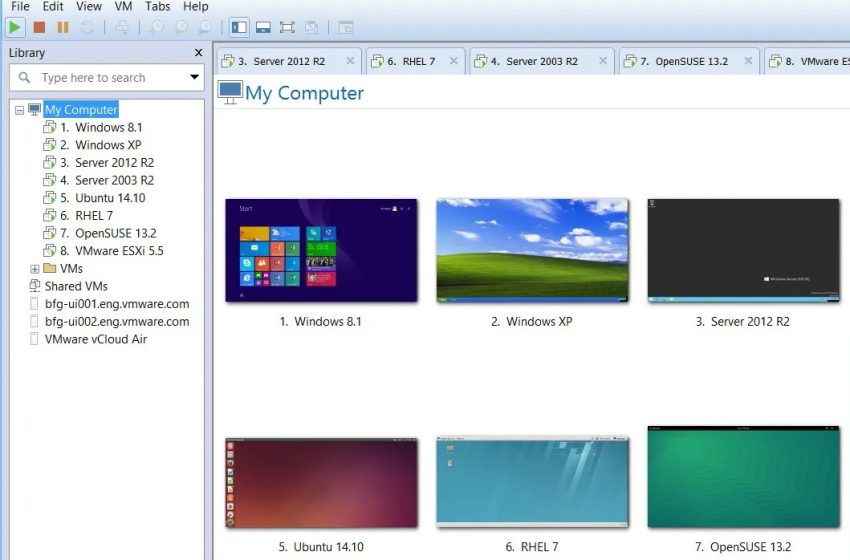
Task: Toggle the thumbnail bar view icon
Action: 263,27
